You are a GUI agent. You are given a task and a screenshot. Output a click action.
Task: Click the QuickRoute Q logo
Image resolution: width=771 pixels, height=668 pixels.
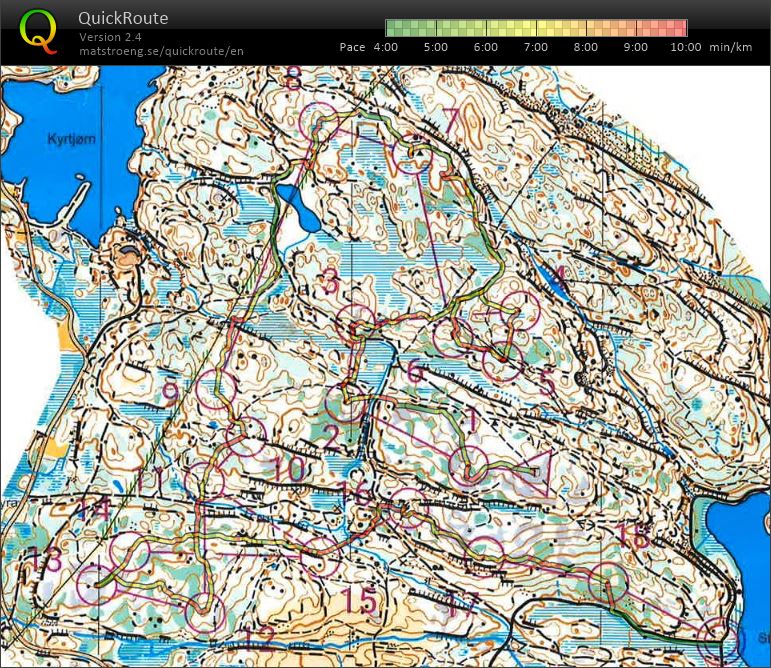[x=38, y=32]
